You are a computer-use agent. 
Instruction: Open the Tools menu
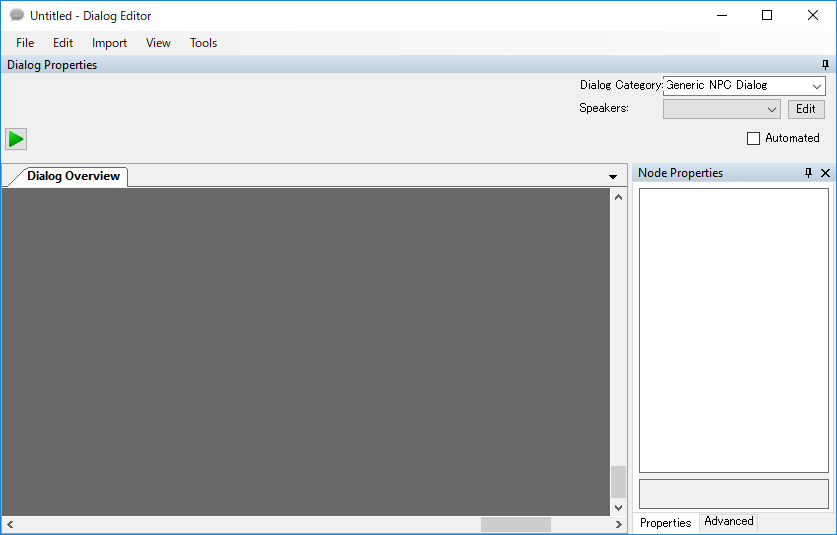[203, 43]
